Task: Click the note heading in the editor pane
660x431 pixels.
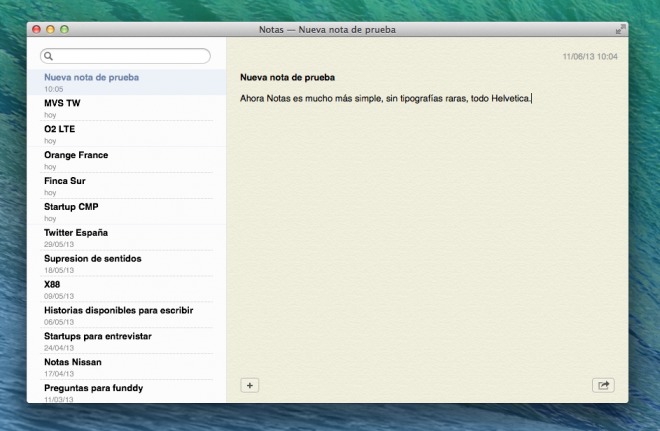Action: 287,77
